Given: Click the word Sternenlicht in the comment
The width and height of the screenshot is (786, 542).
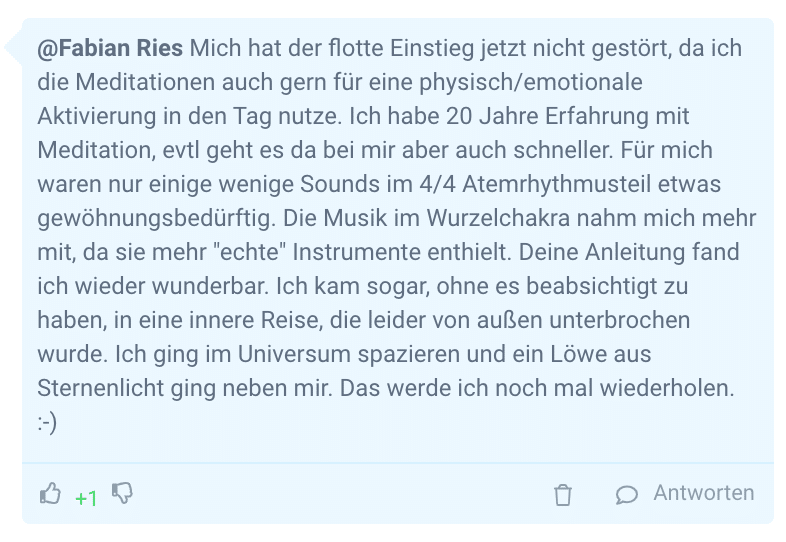Looking at the screenshot, I should [101, 389].
